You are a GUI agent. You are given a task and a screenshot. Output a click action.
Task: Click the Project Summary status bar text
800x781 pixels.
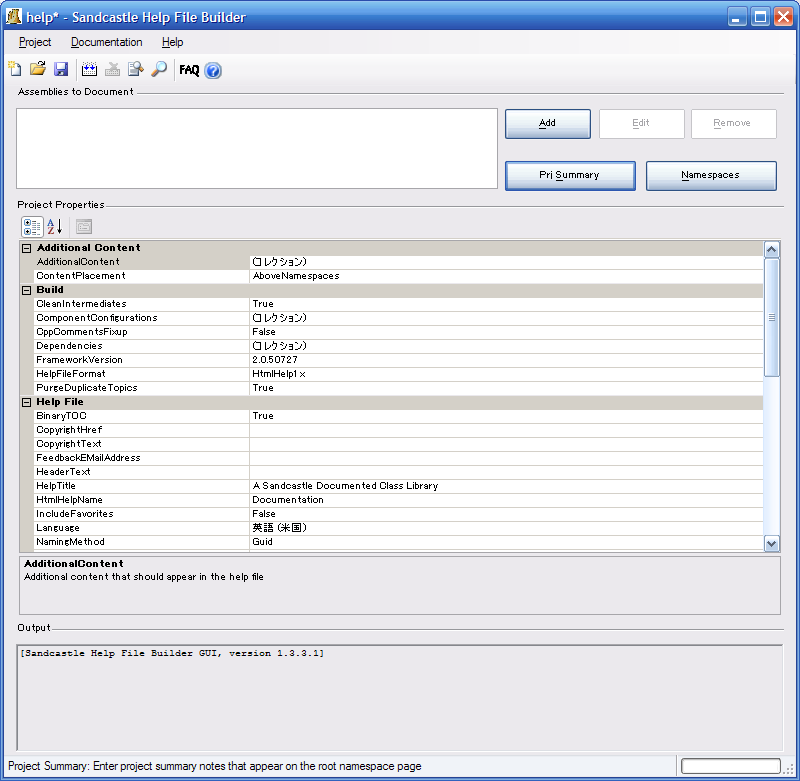pos(215,766)
